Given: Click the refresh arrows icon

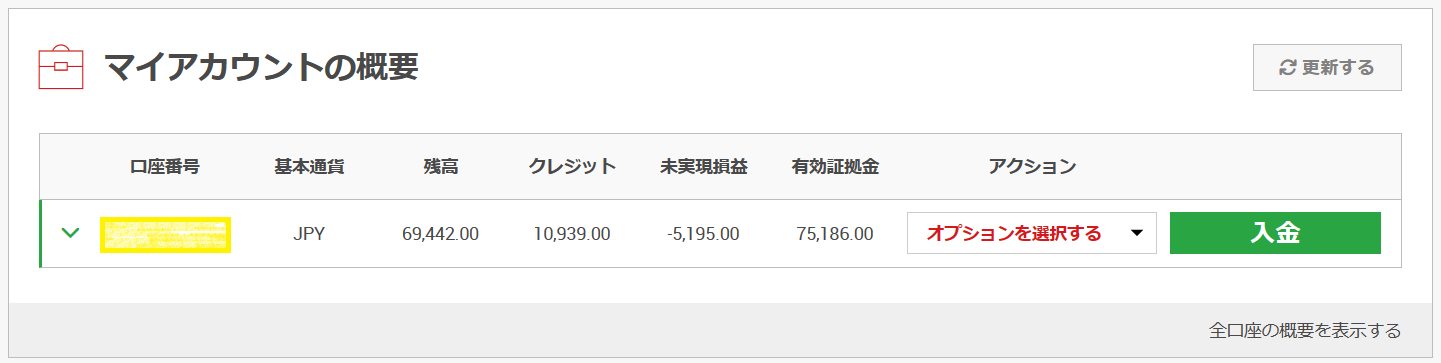Looking at the screenshot, I should tap(1288, 68).
